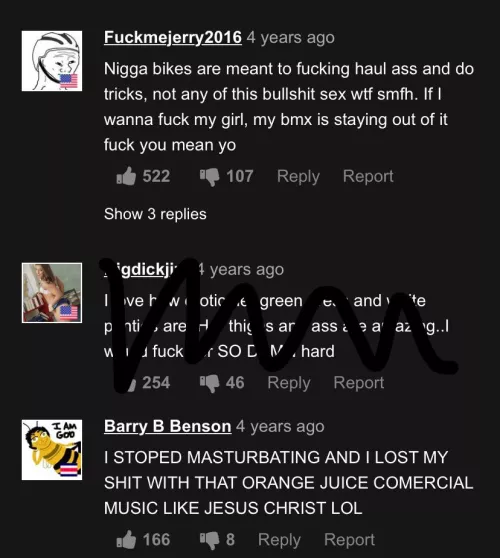Viewport: 500px width, 558px height.
Task: Expand Show 3 replies
Action: [155, 214]
